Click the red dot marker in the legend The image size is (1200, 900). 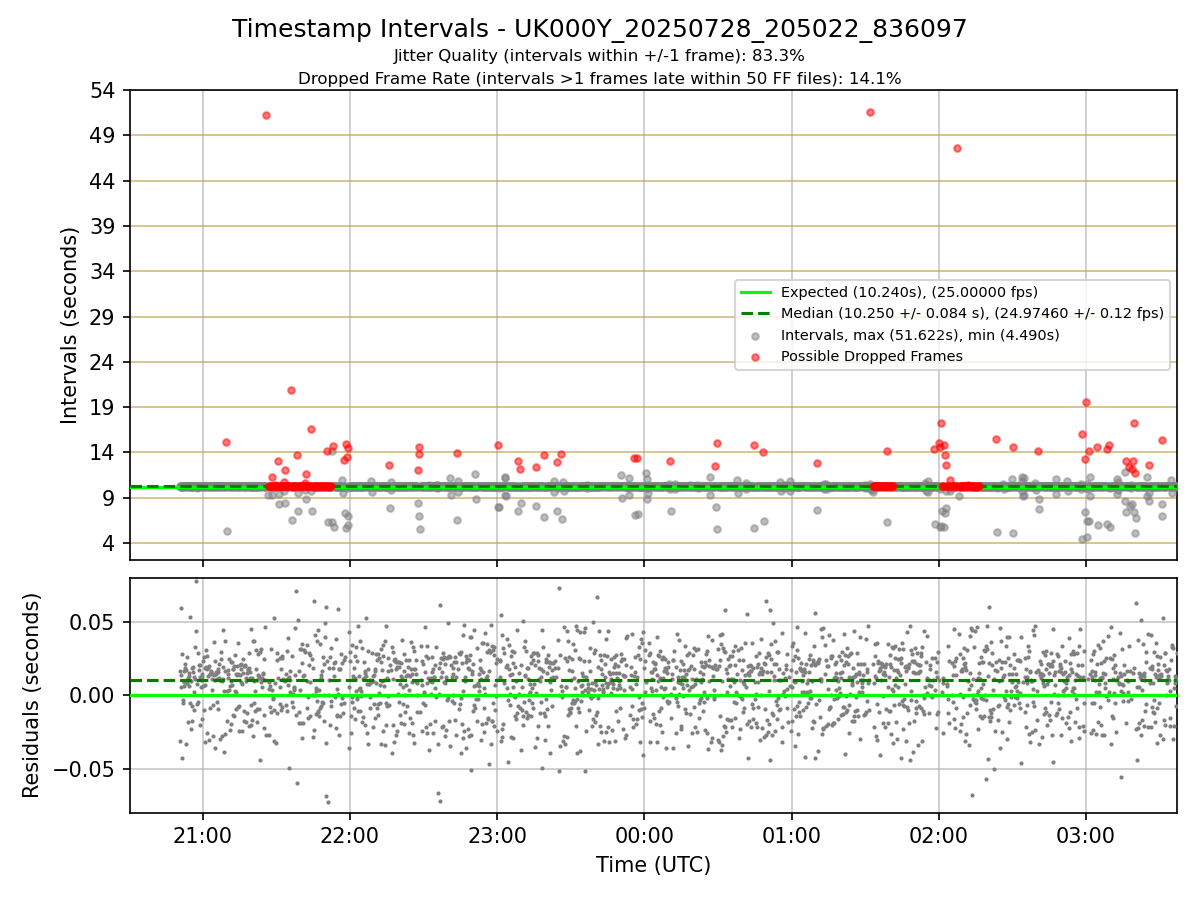(x=757, y=356)
